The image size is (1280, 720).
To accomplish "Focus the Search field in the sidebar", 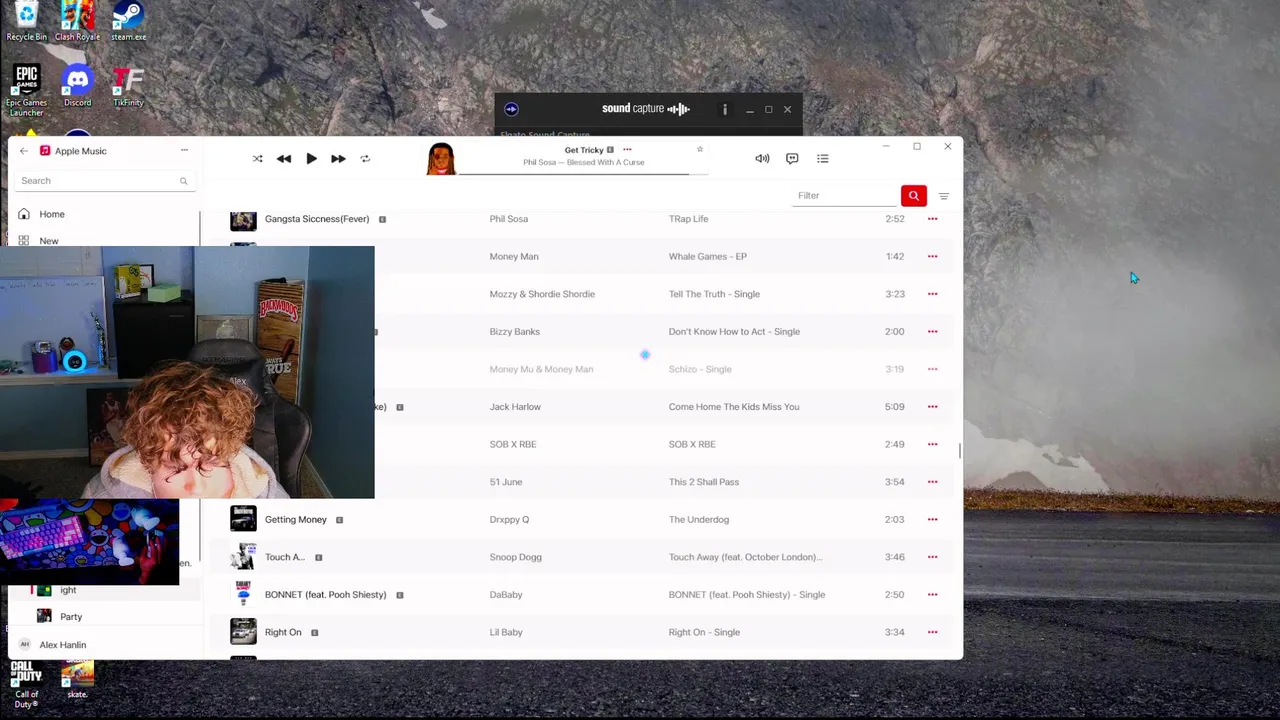I will 103,181.
